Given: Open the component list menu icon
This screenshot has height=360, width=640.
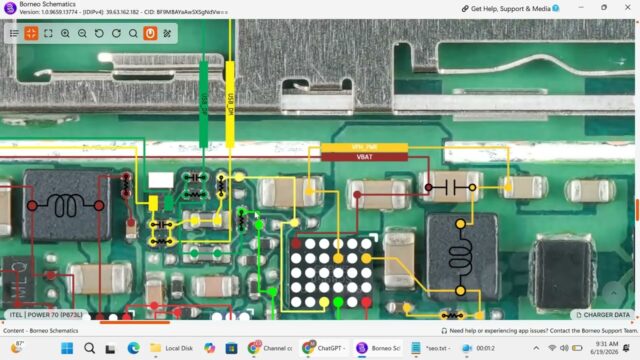Looking at the screenshot, I should coord(14,33).
